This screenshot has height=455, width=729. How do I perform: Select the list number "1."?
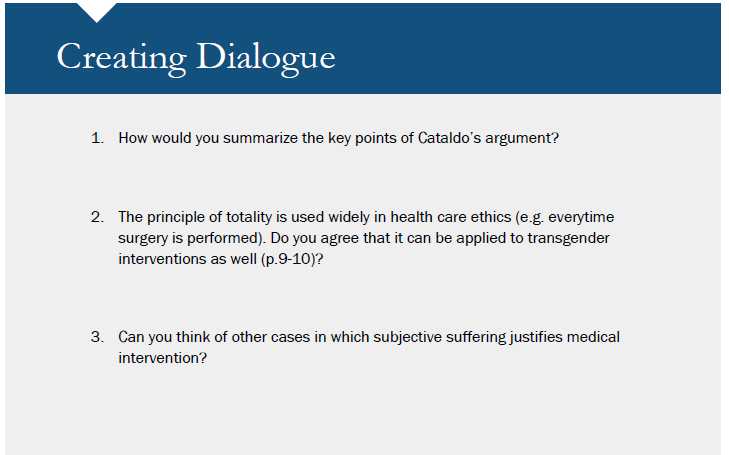(x=97, y=137)
